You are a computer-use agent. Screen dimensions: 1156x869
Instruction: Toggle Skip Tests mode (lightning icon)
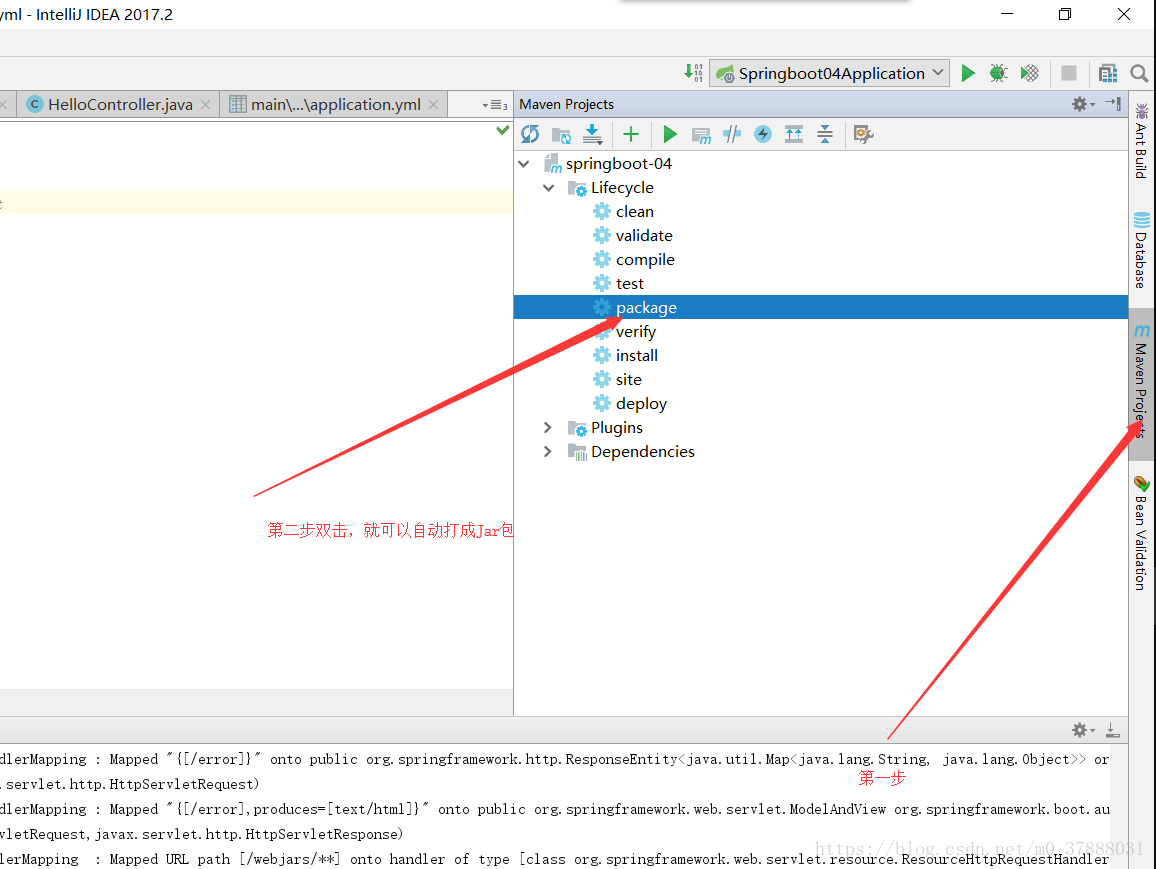click(x=763, y=134)
